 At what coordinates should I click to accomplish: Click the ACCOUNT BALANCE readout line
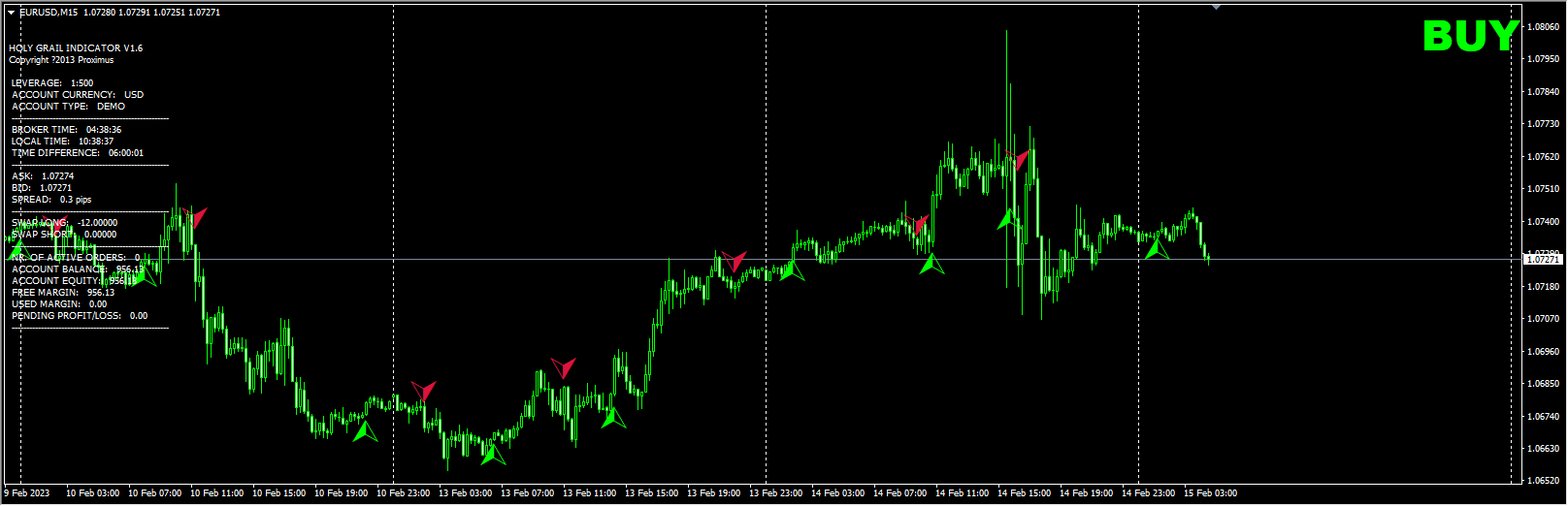pyautogui.click(x=78, y=269)
